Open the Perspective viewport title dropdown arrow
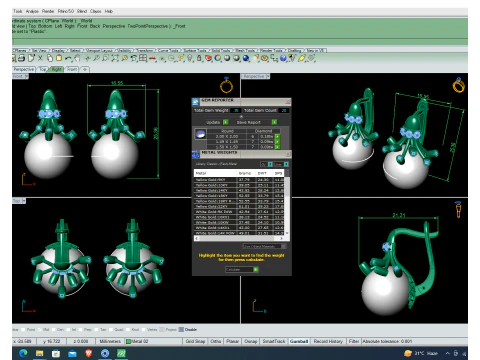 [268, 76]
